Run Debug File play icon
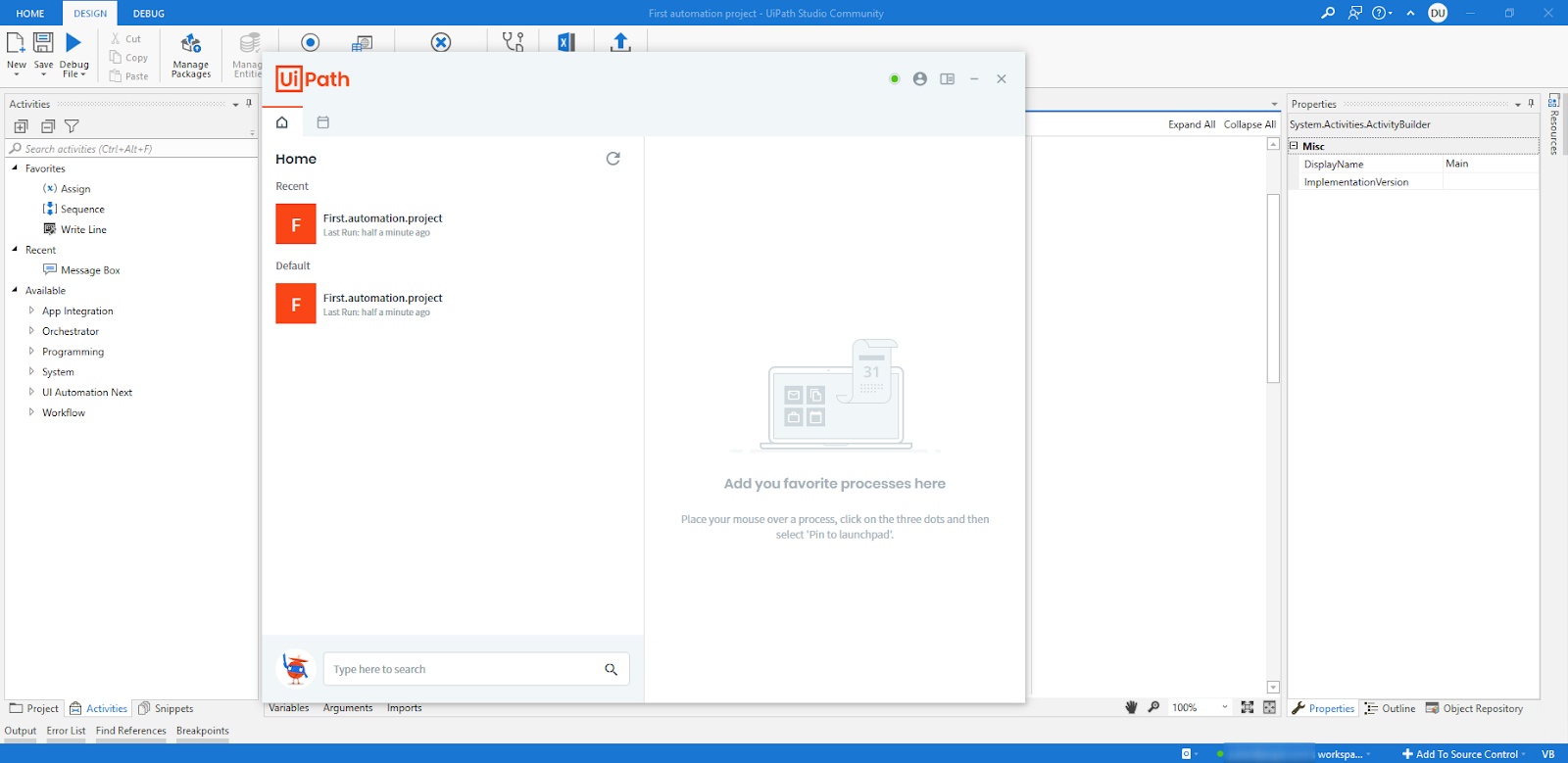Image resolution: width=1568 pixels, height=763 pixels. [x=73, y=42]
